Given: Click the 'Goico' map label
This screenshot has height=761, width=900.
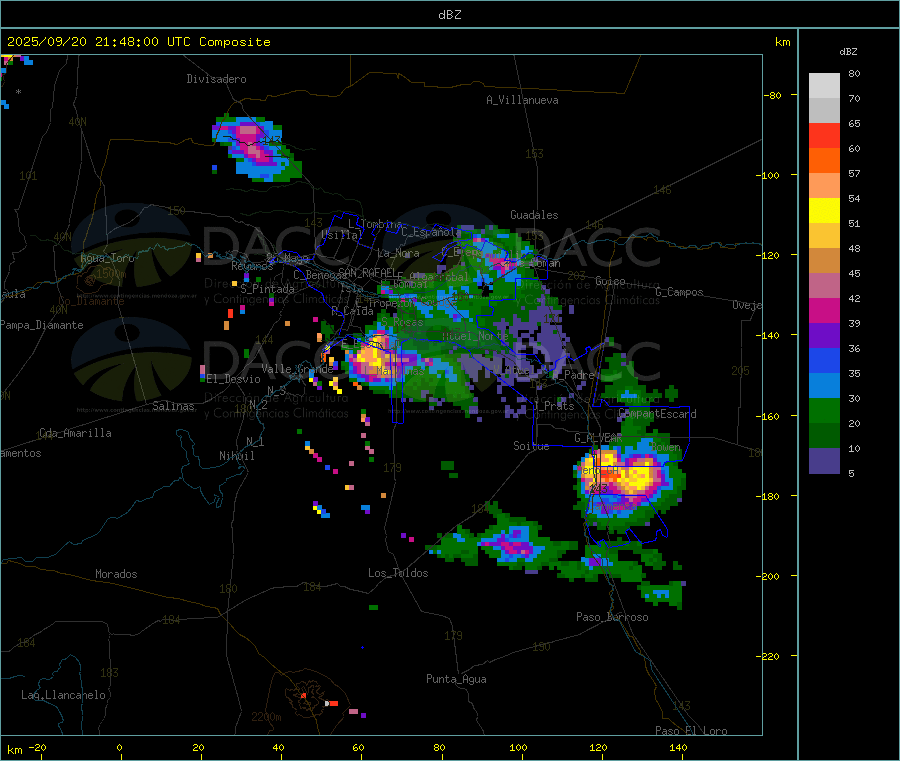Looking at the screenshot, I should [x=610, y=281].
